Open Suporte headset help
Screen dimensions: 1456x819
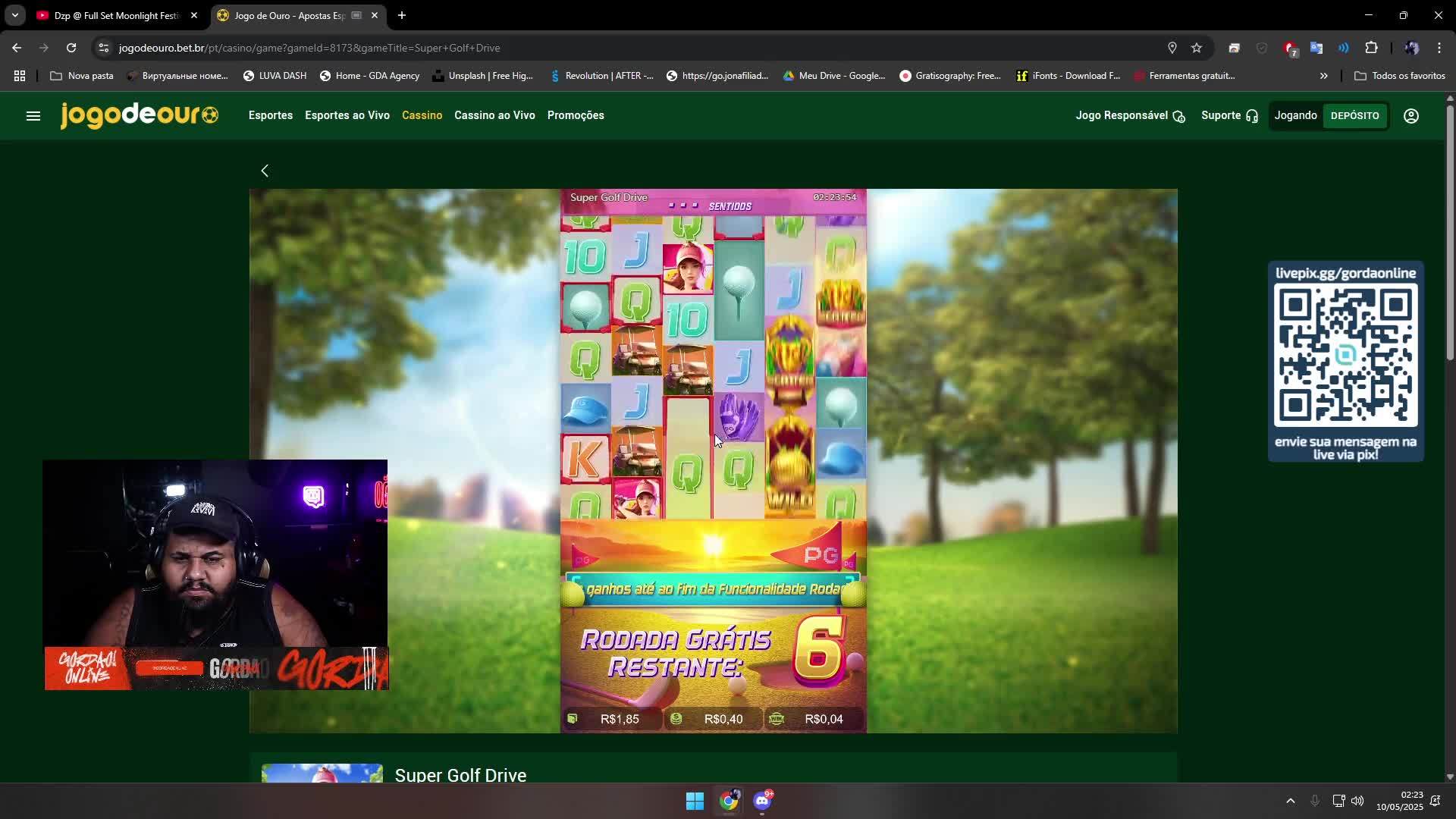click(1229, 115)
